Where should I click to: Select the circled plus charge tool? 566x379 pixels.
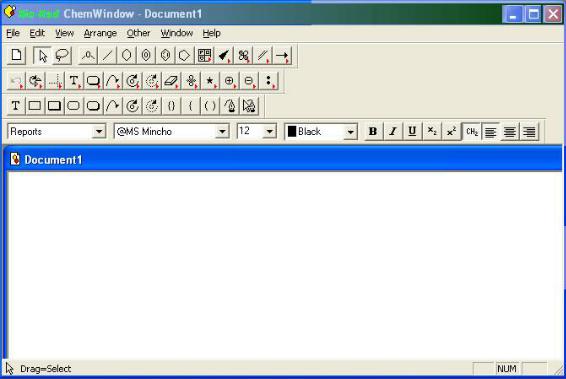pyautogui.click(x=230, y=81)
